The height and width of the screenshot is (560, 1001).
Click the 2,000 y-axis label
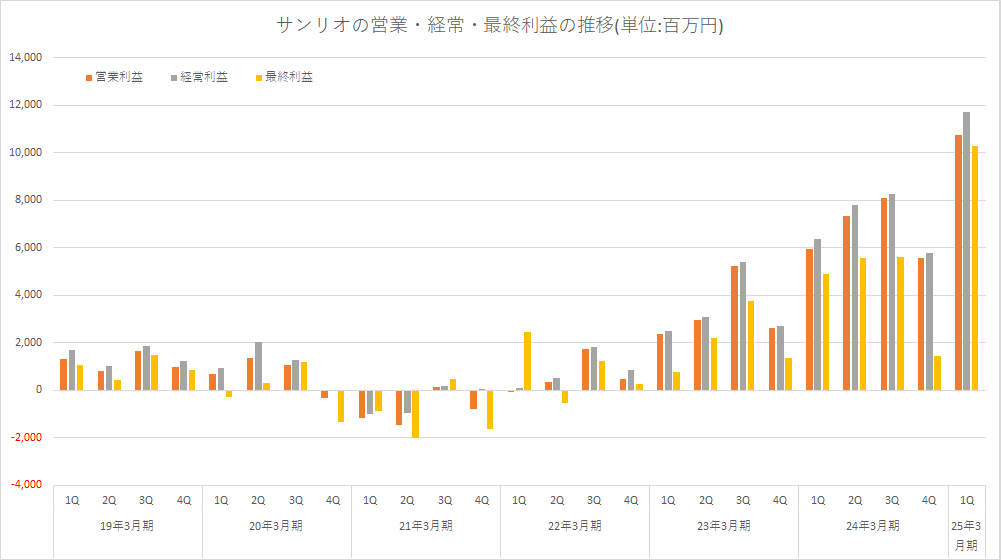click(28, 342)
